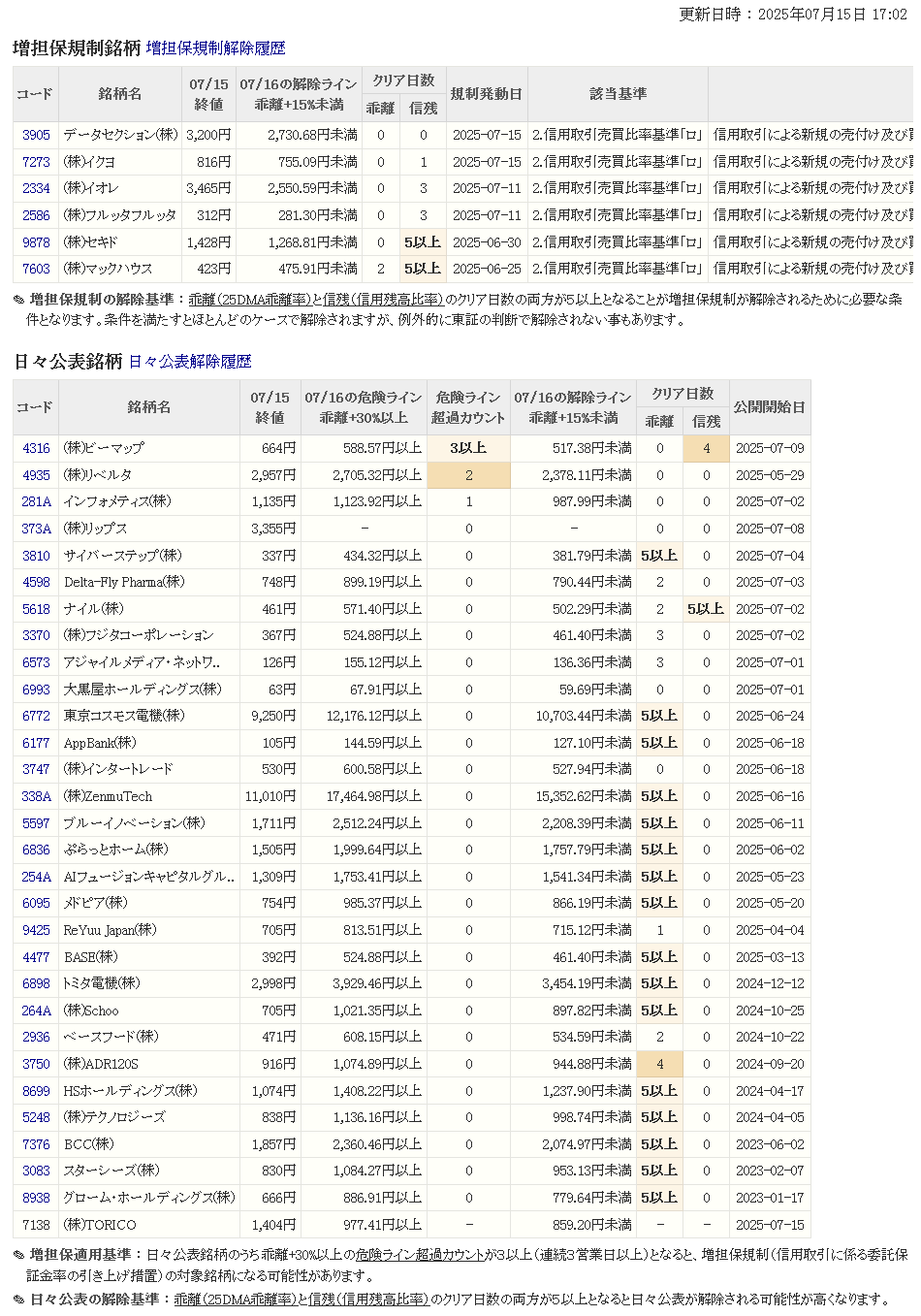Open stock code 6993 link
Image resolution: width=921 pixels, height=1316 pixels.
36,690
